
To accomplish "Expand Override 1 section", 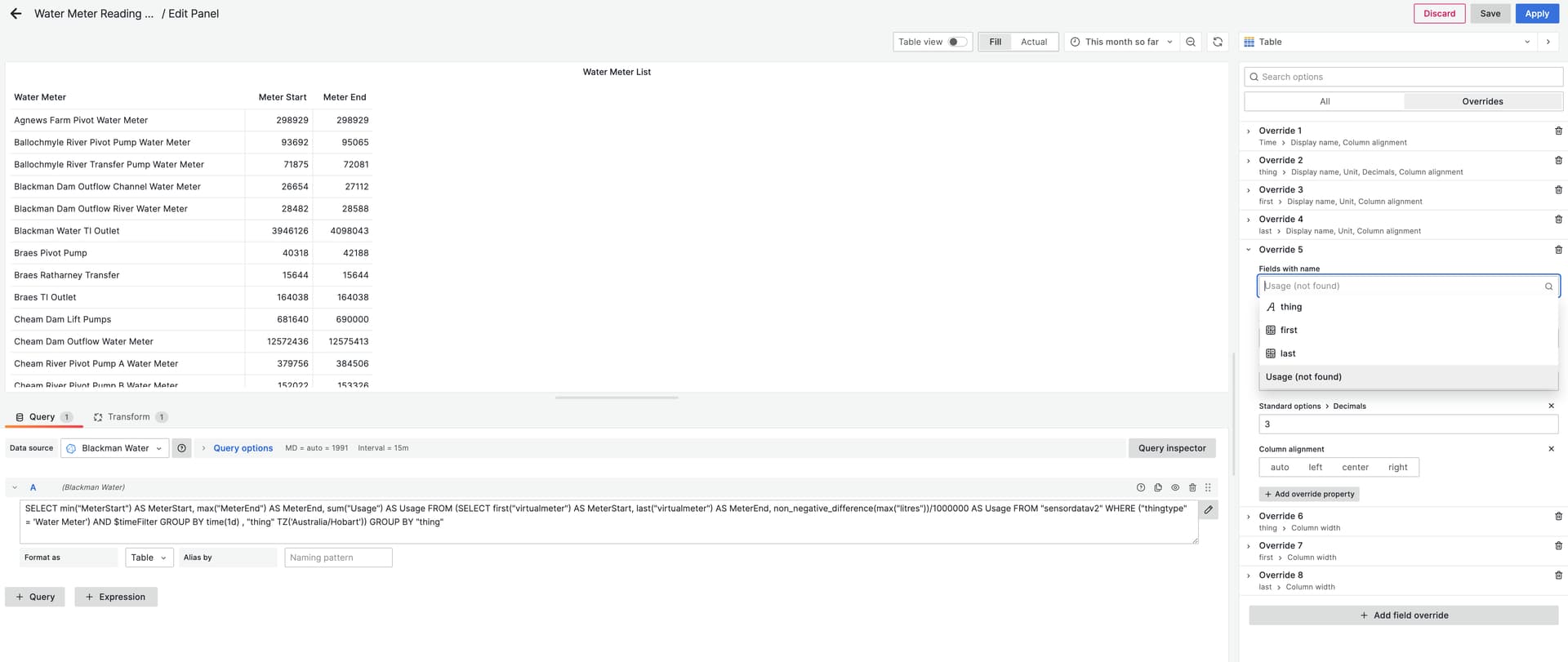I will point(1249,131).
